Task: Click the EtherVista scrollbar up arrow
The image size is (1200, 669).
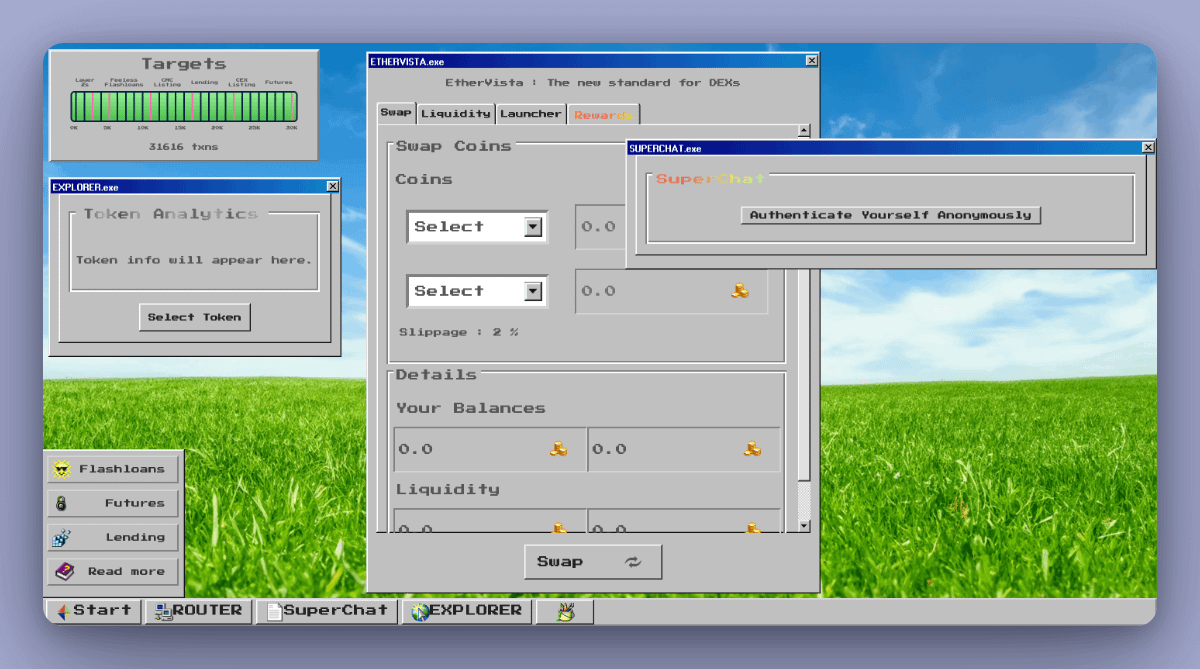Action: click(804, 131)
